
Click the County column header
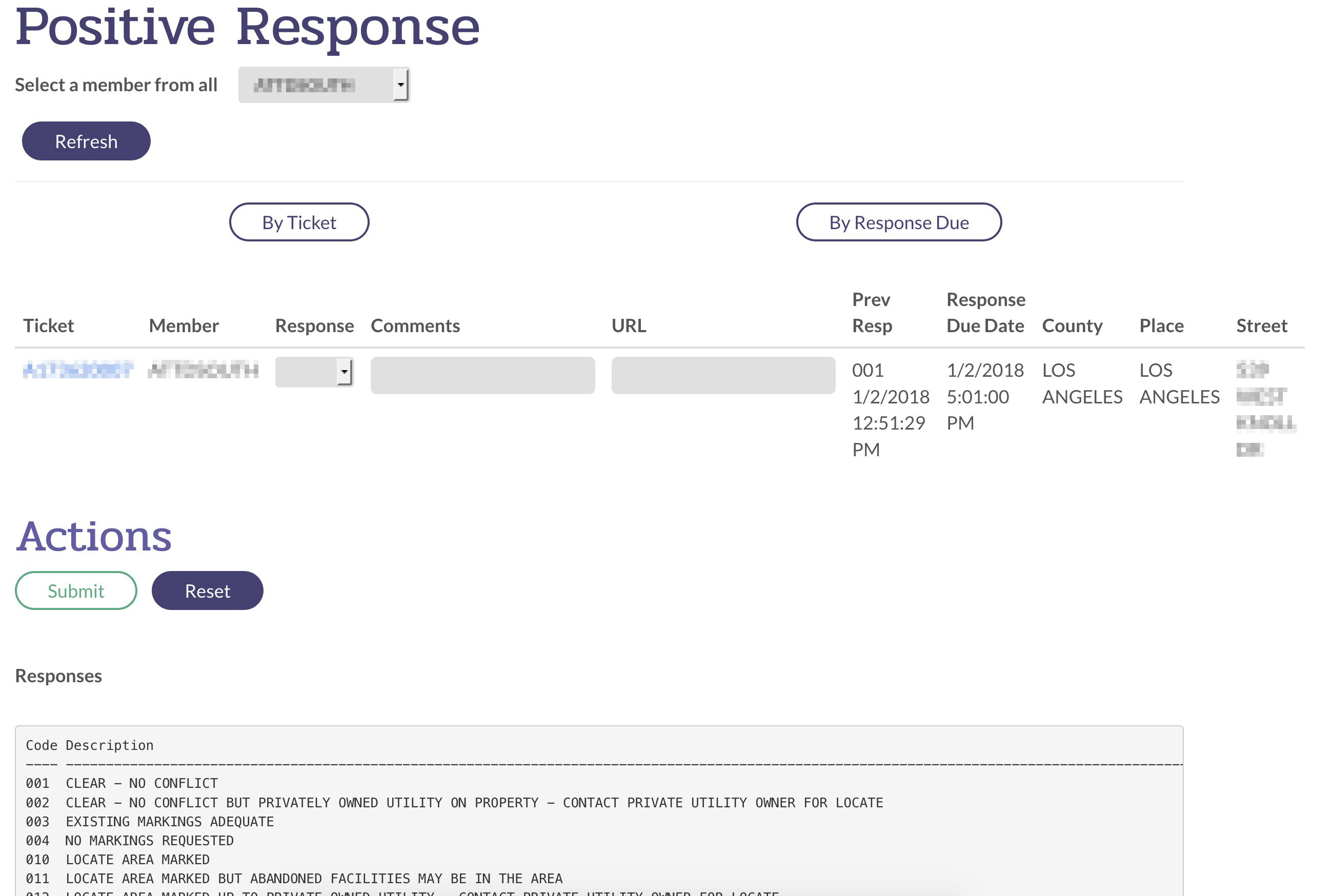click(x=1072, y=325)
